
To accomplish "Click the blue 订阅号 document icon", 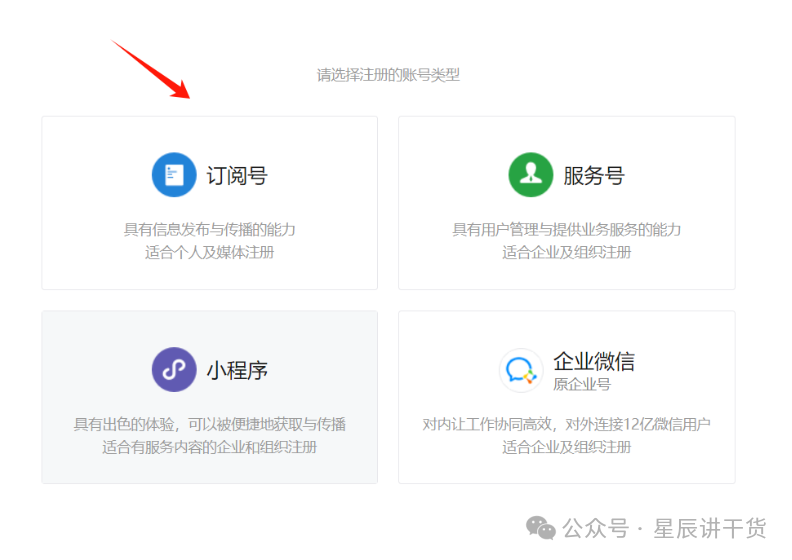I will [174, 175].
